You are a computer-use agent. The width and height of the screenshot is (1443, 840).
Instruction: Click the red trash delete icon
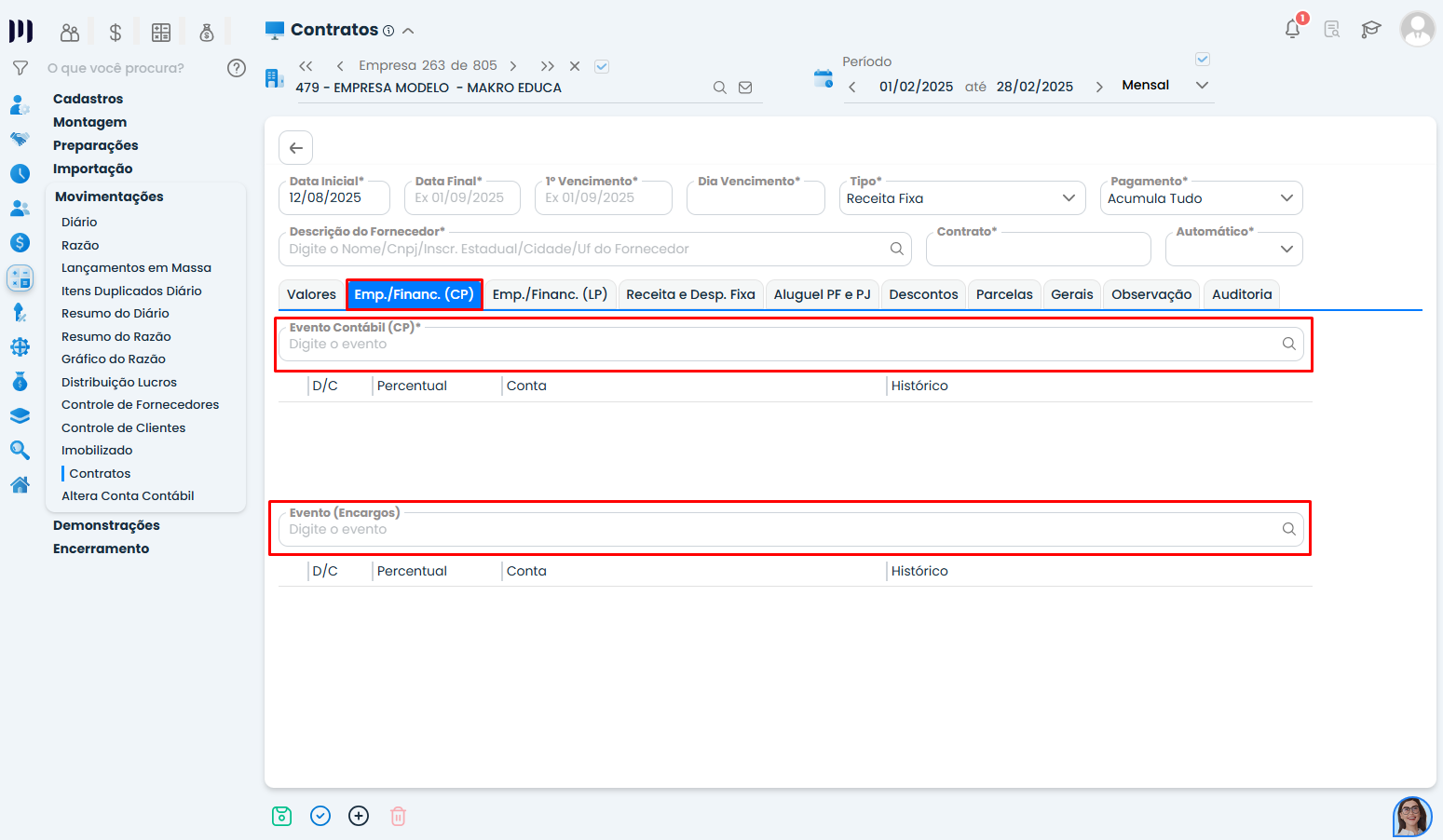398,817
